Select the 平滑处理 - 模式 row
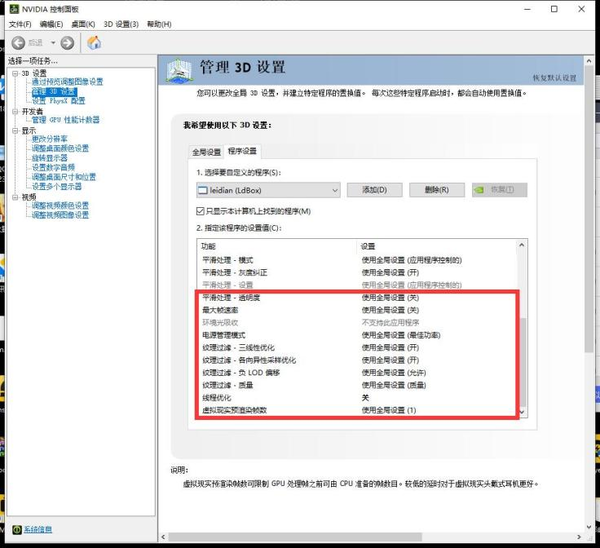The height and width of the screenshot is (548, 600). coord(357,260)
